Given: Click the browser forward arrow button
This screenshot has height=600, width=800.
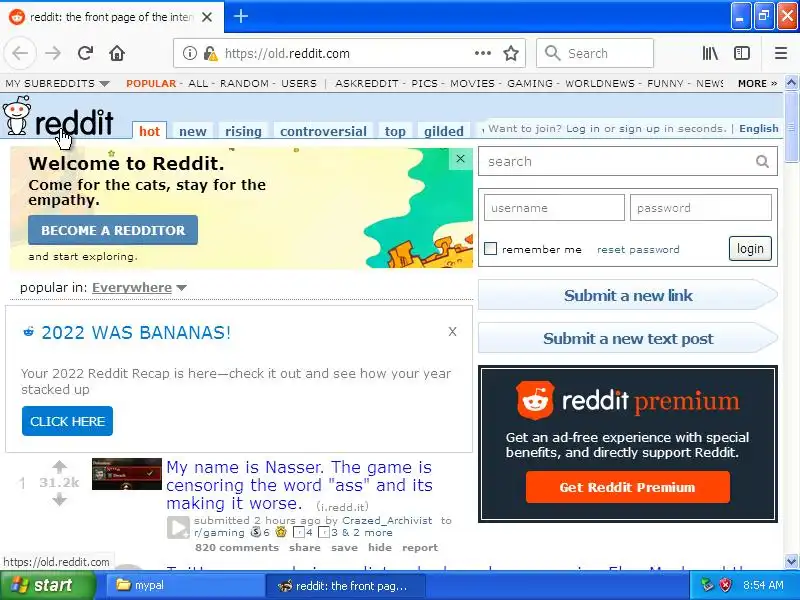Looking at the screenshot, I should coord(53,53).
